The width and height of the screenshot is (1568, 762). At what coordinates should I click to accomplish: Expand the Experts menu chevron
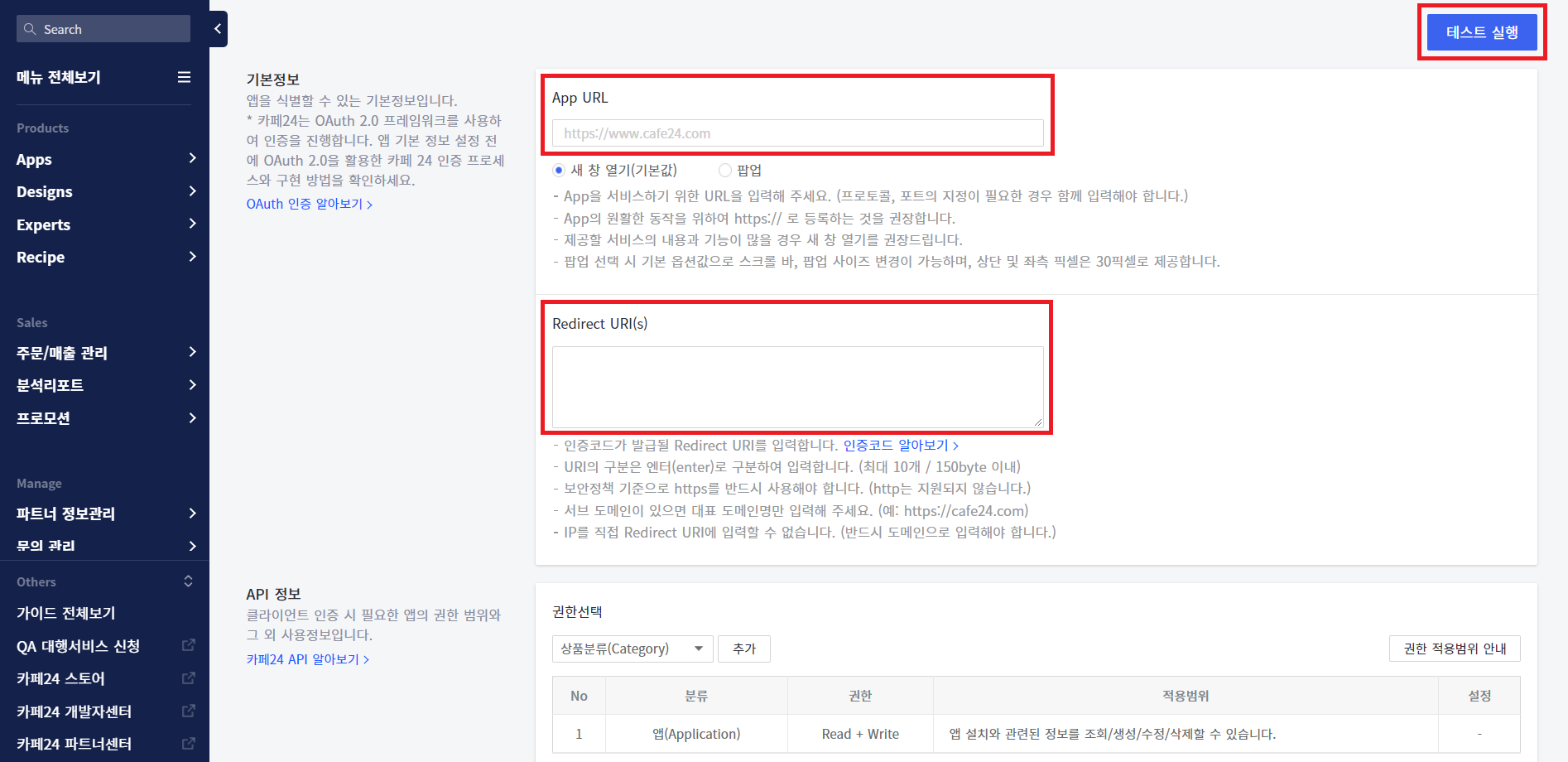(192, 224)
